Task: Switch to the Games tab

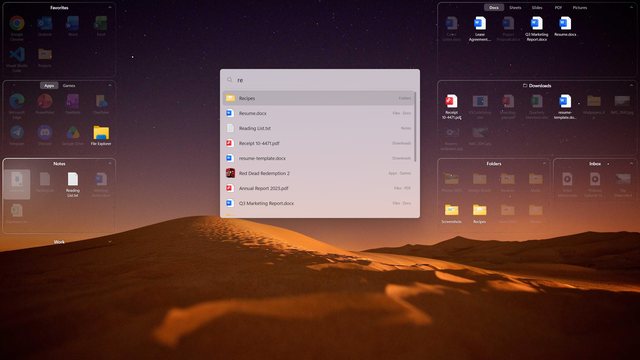Action: coord(69,86)
